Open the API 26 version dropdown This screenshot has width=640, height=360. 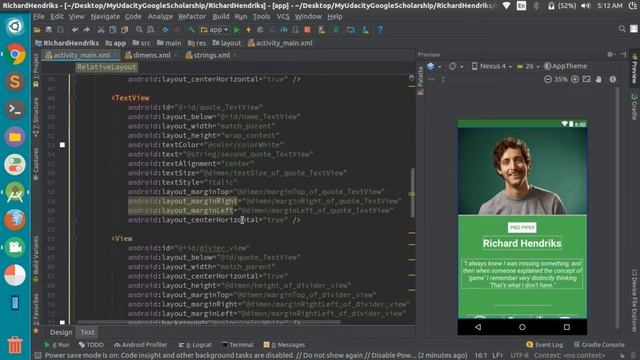(528, 66)
